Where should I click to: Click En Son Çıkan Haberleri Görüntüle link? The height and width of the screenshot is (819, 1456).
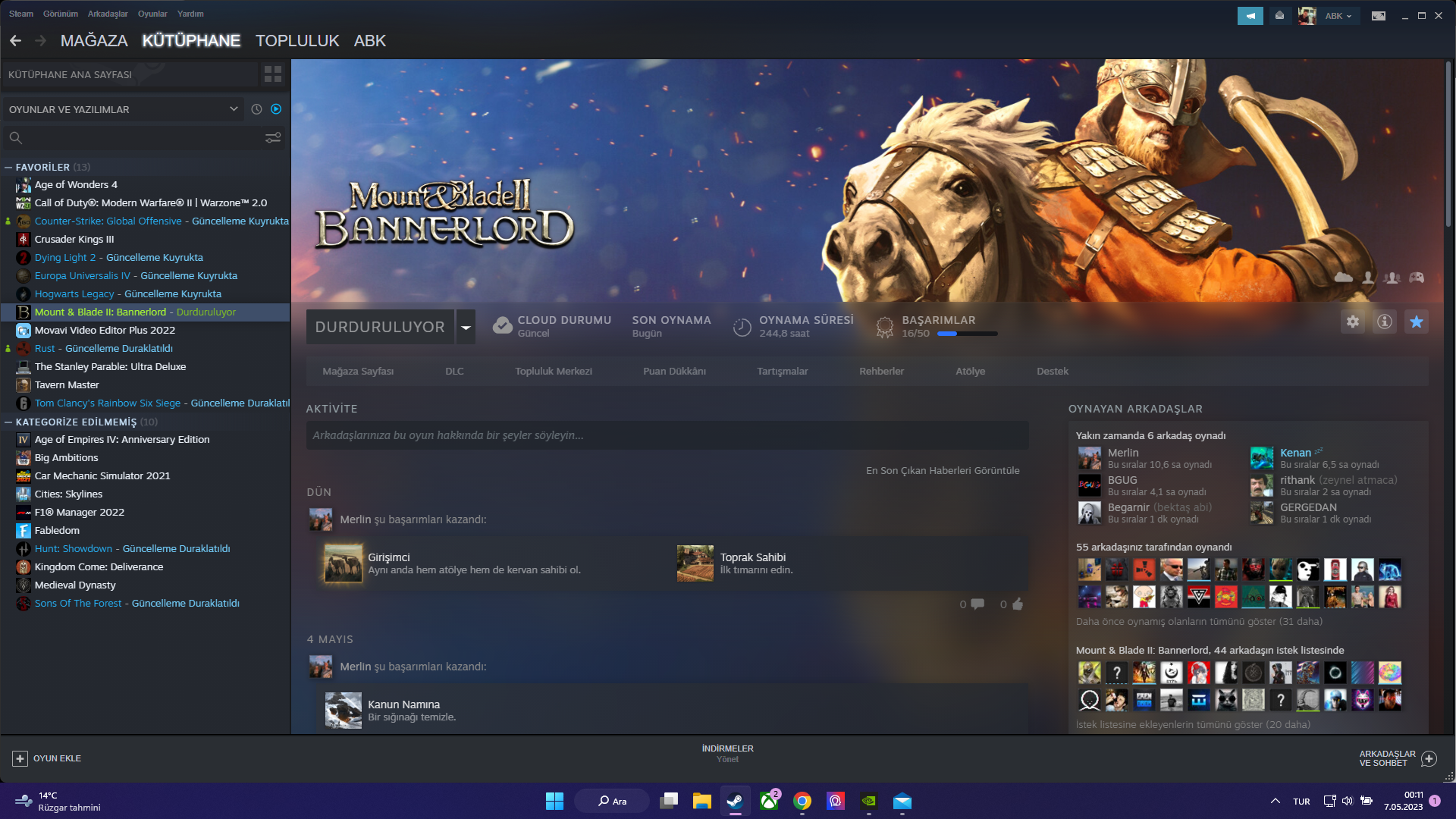(x=943, y=470)
